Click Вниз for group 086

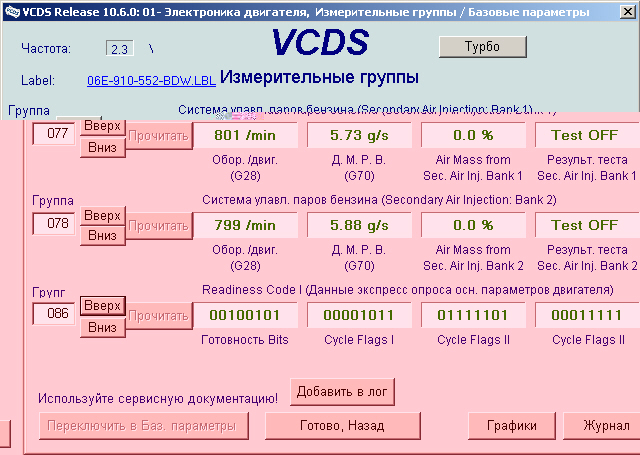pyautogui.click(x=102, y=327)
